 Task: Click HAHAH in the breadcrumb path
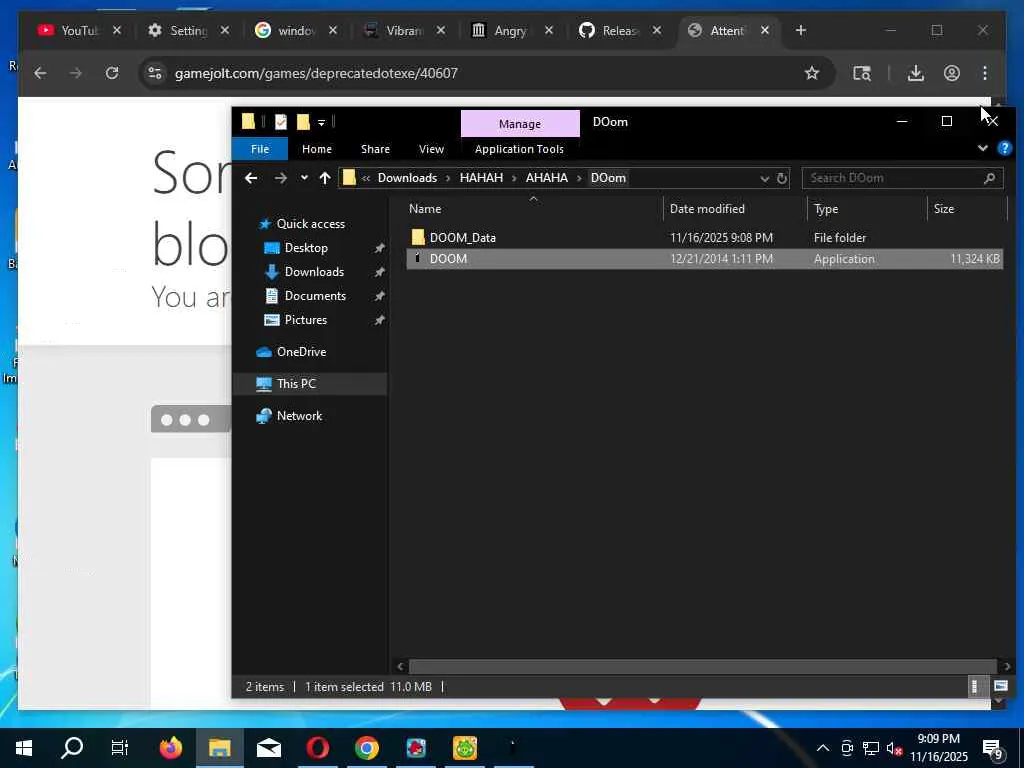pos(481,178)
